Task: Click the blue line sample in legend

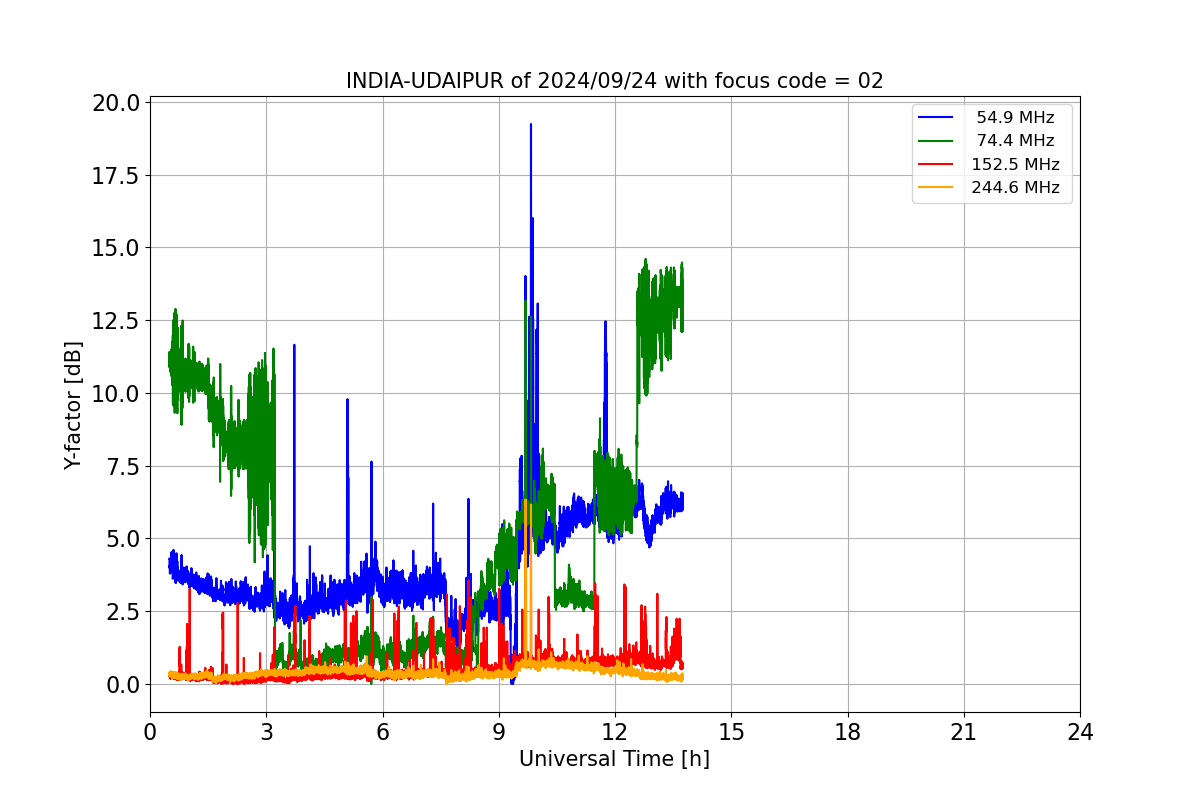Action: pyautogui.click(x=937, y=118)
